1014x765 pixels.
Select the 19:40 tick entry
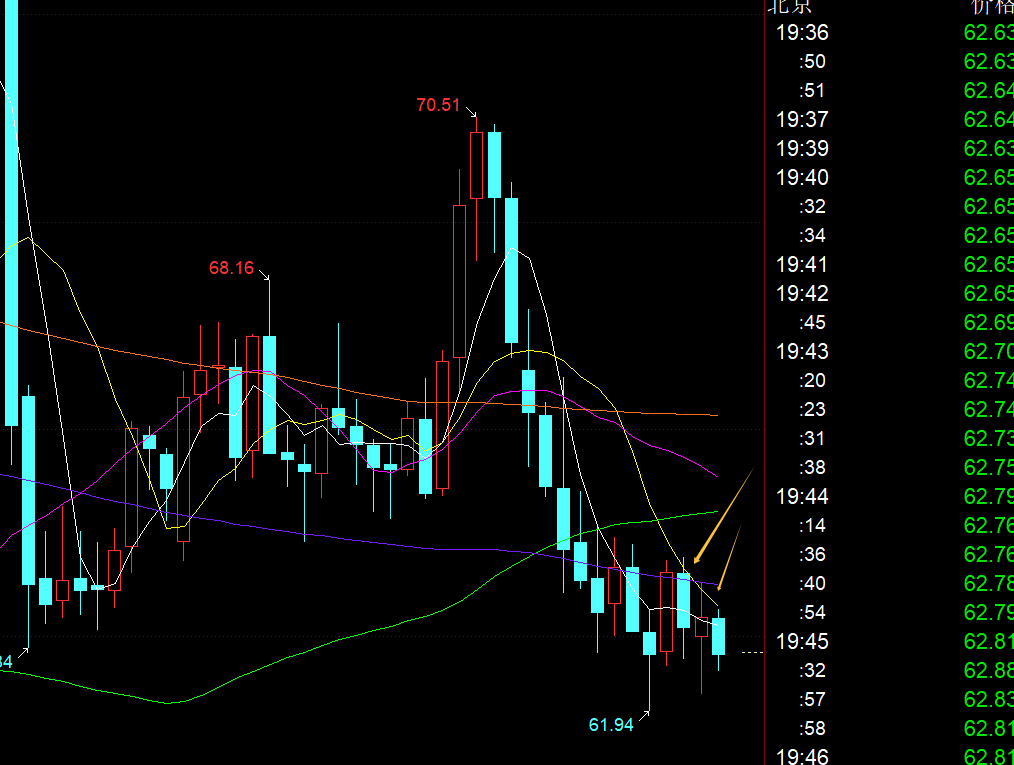[x=802, y=178]
